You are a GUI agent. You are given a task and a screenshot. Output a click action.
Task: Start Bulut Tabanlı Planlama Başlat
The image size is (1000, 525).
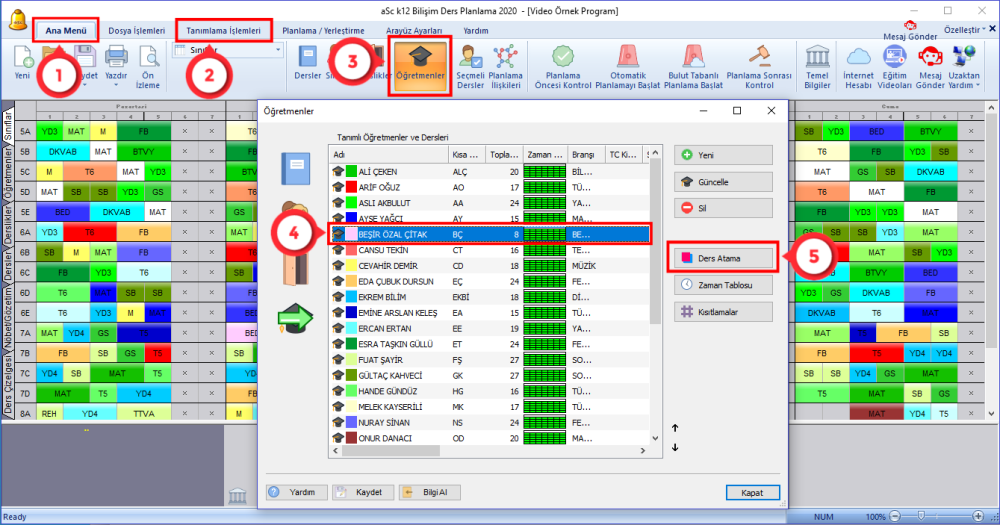click(x=693, y=67)
